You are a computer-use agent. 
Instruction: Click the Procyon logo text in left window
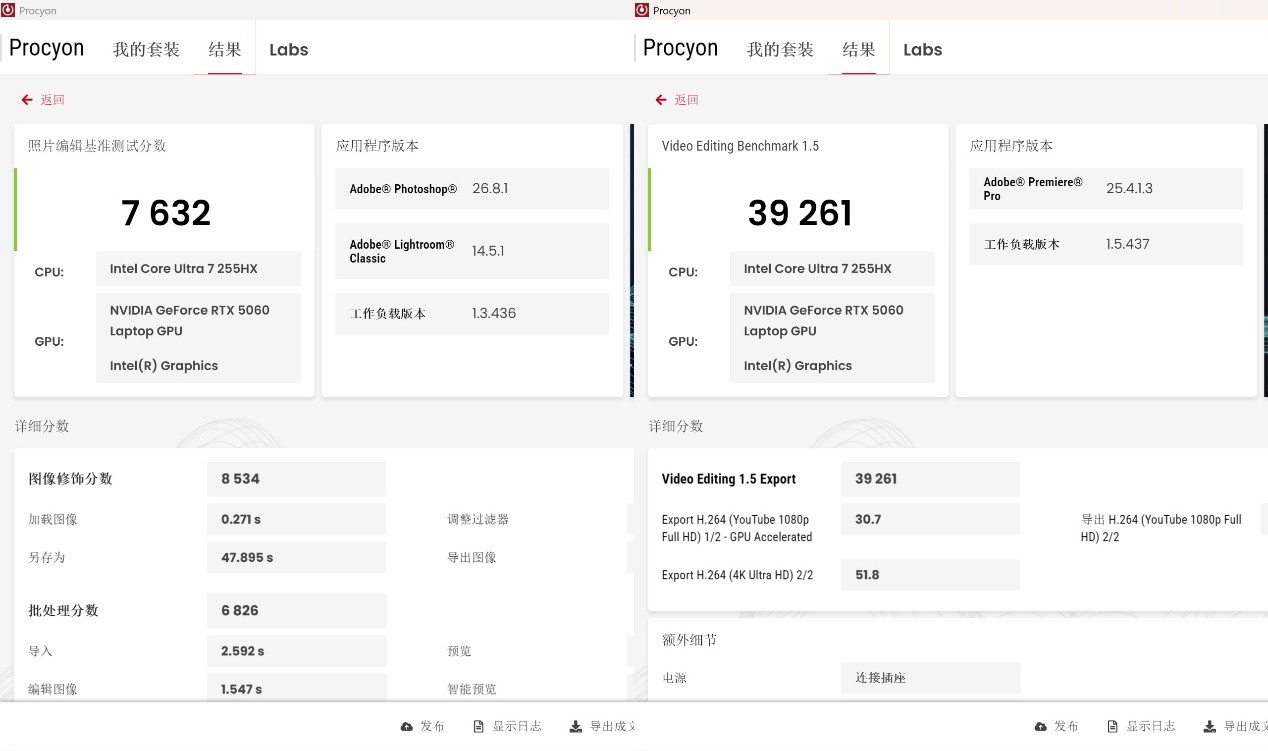[x=46, y=48]
